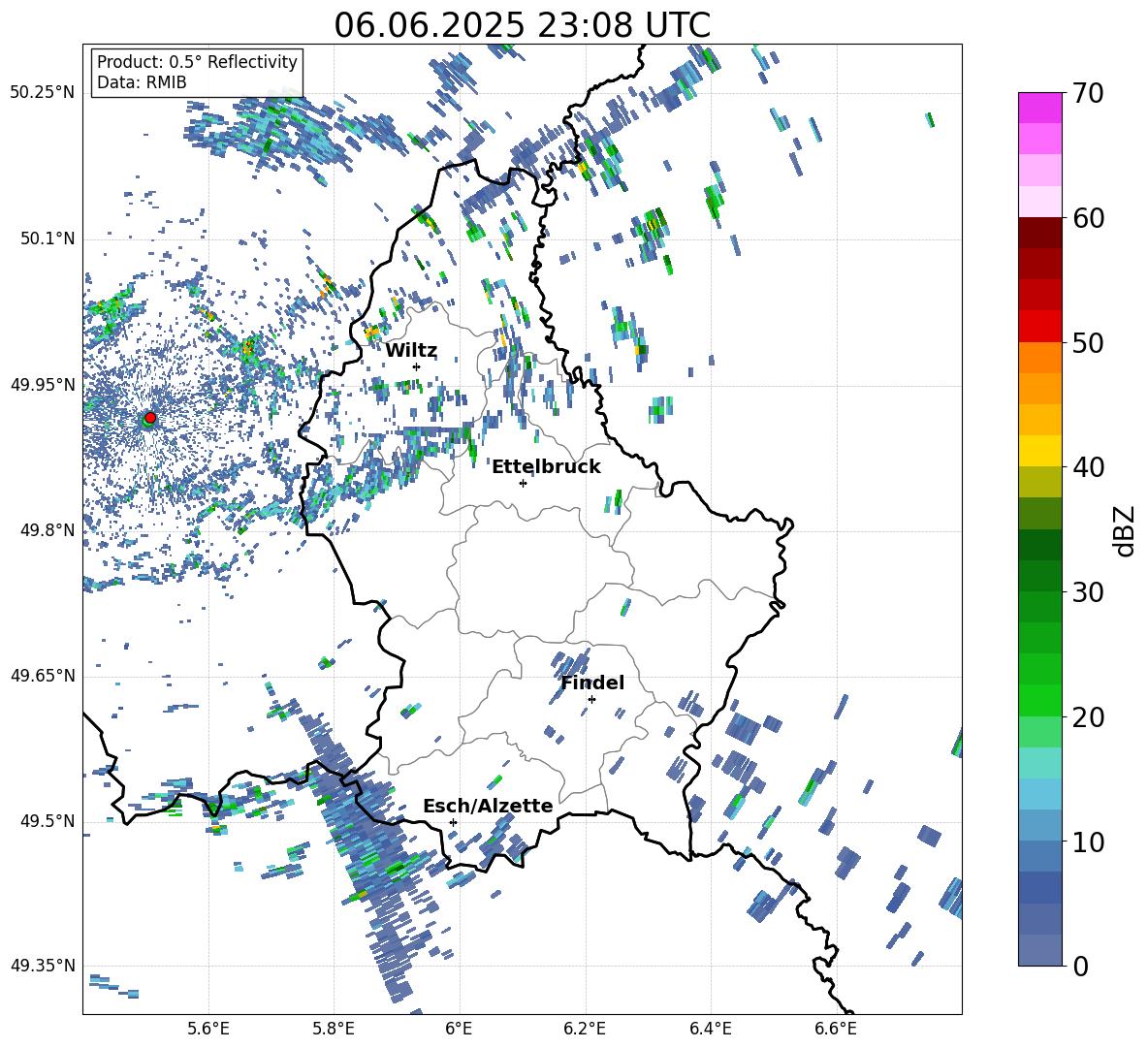The width and height of the screenshot is (1148, 1048).
Task: Click the 6.6°E longitude label
Action: 836,1029
